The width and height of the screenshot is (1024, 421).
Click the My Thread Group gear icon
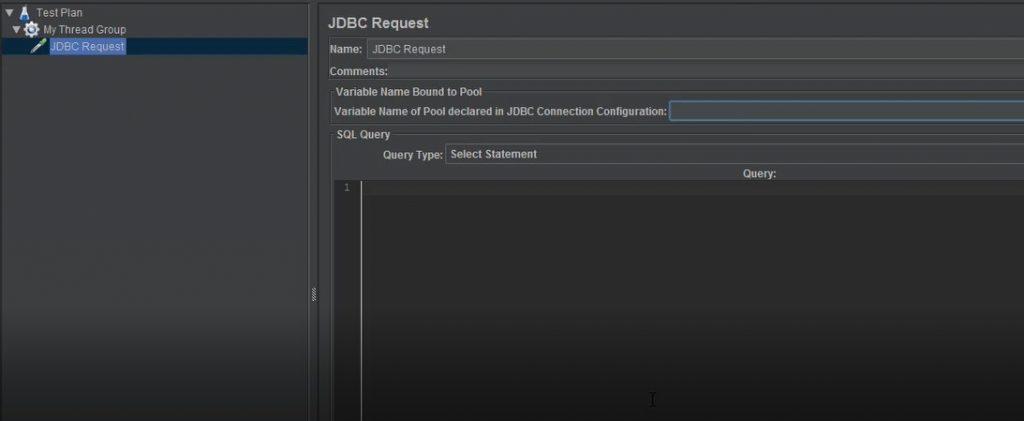[x=31, y=29]
